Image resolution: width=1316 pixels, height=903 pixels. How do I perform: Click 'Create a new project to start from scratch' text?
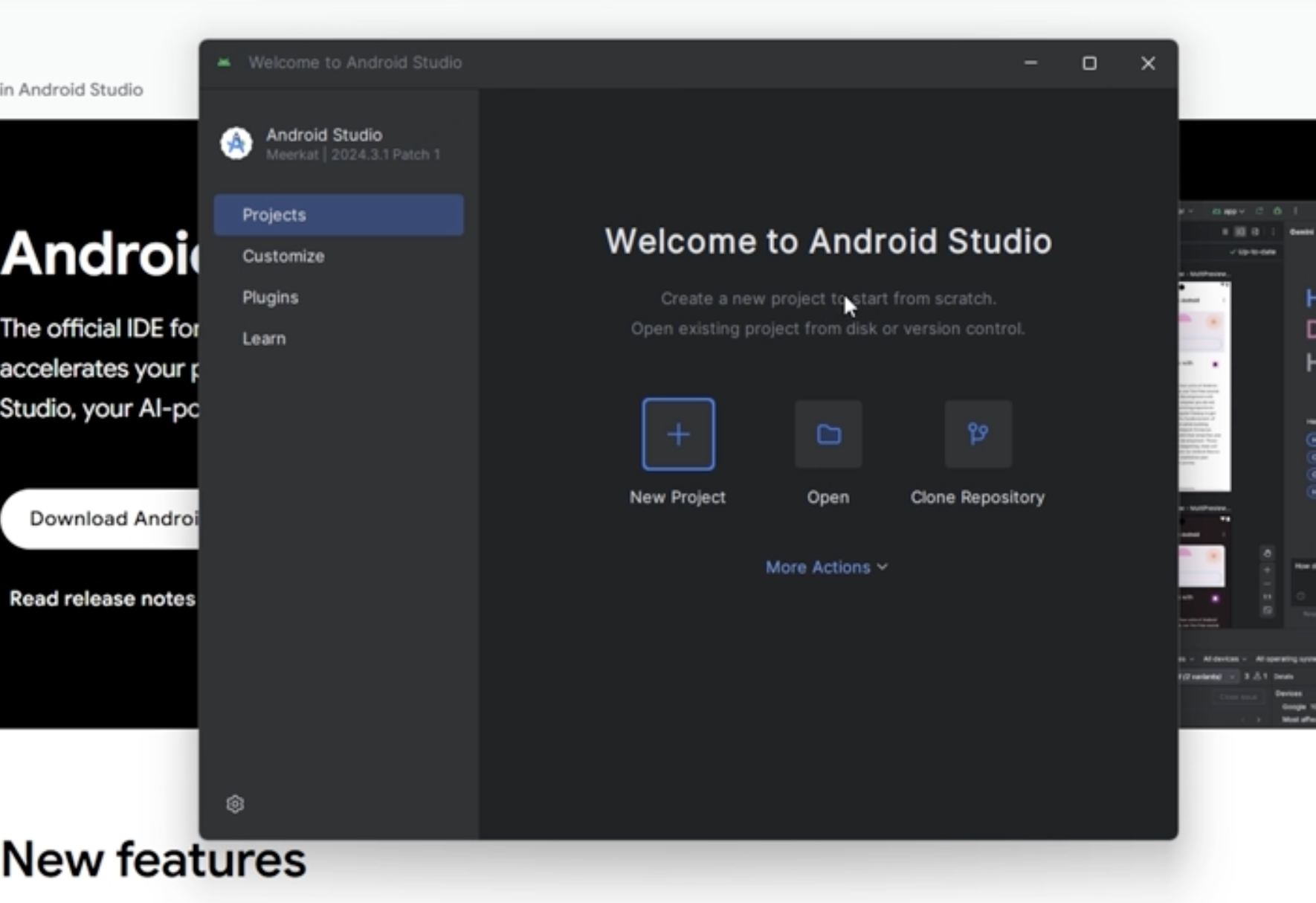click(828, 298)
